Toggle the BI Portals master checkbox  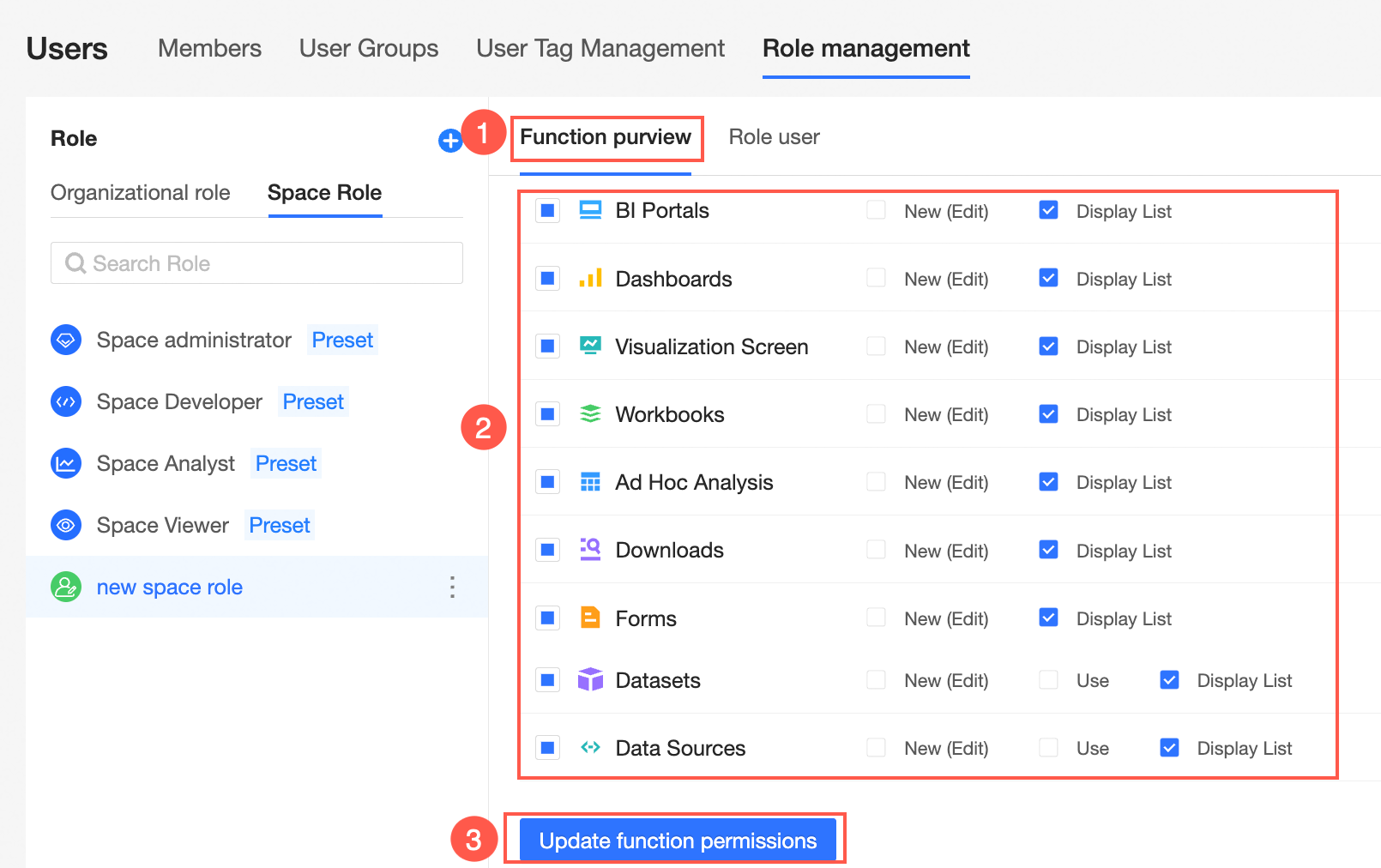pyautogui.click(x=547, y=210)
